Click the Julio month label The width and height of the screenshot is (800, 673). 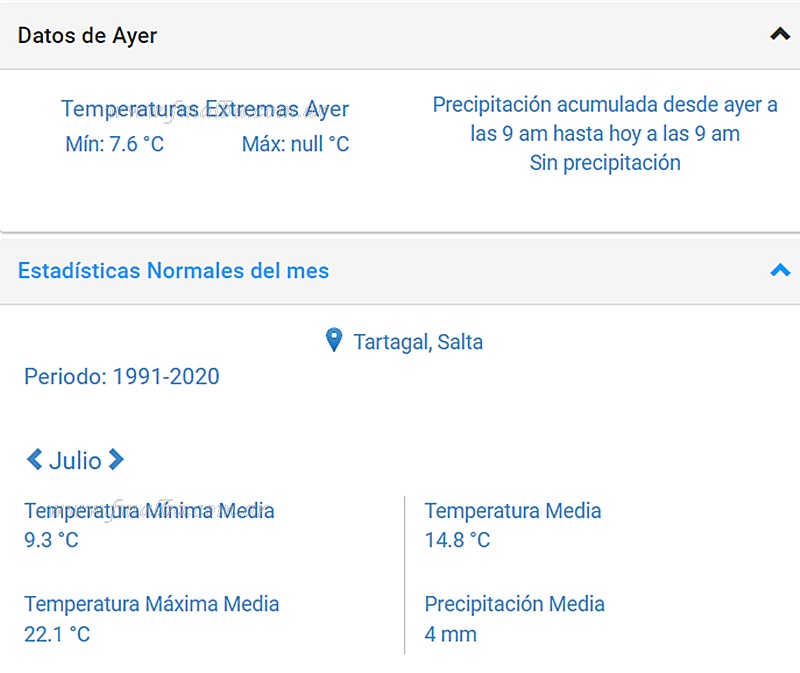(75, 461)
